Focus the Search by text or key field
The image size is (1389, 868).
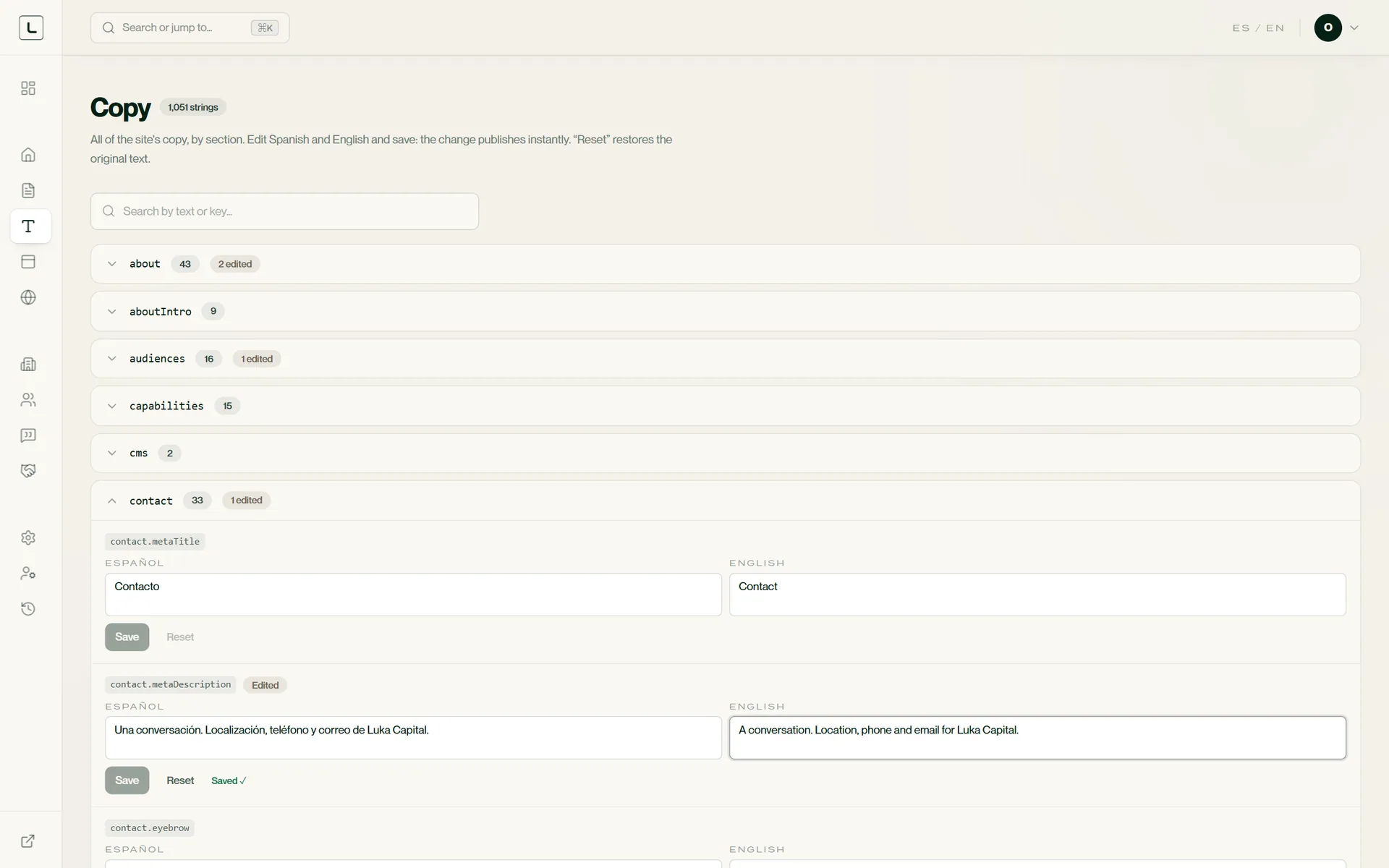284,211
